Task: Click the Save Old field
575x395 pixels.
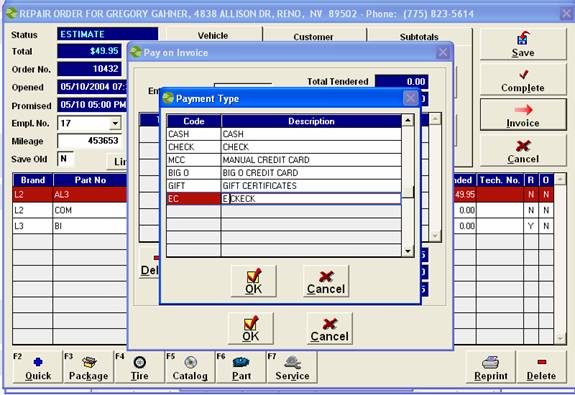Action: pos(65,159)
